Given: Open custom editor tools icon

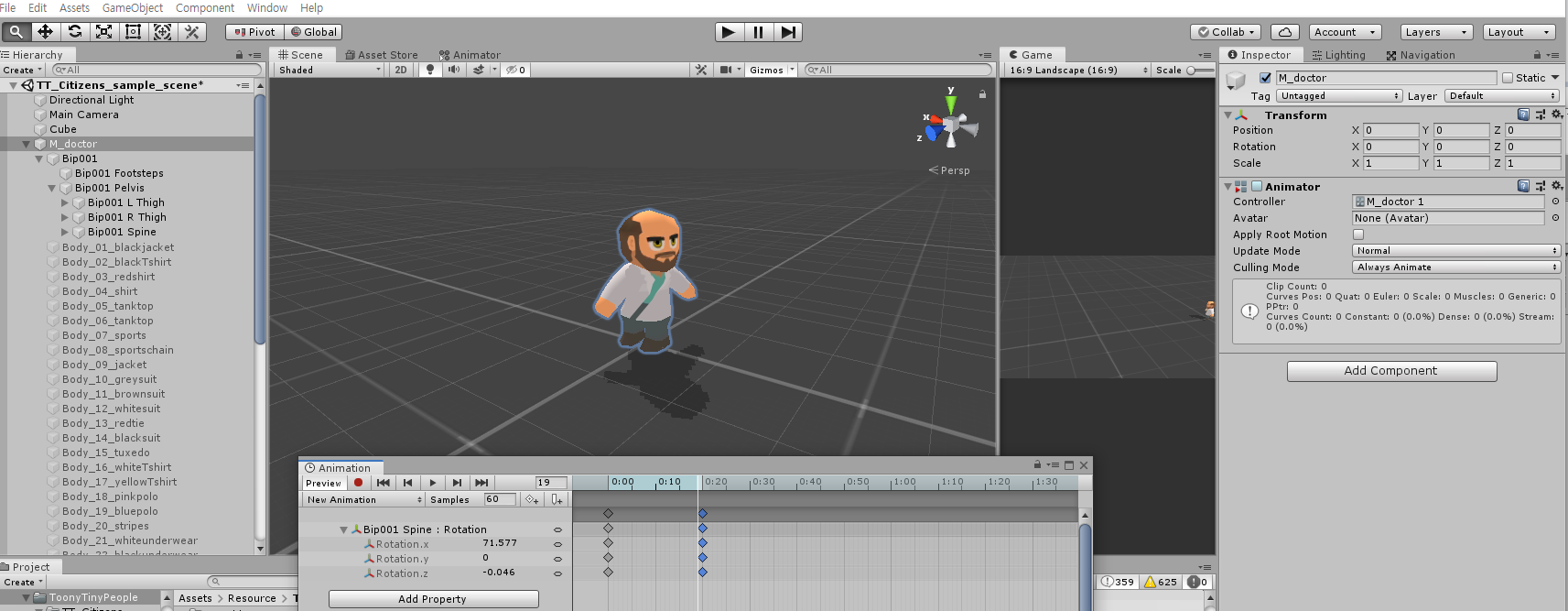Looking at the screenshot, I should coord(192,32).
